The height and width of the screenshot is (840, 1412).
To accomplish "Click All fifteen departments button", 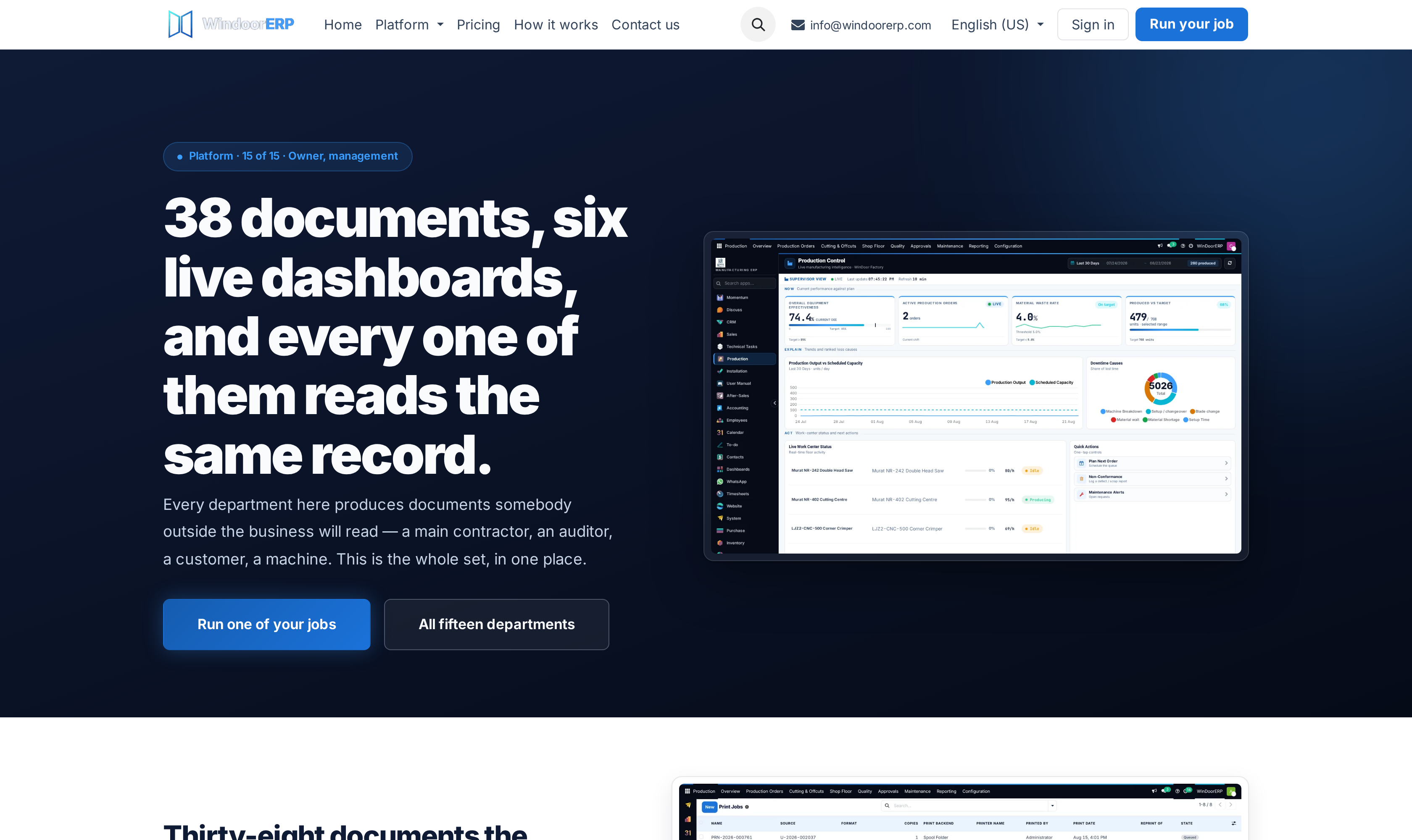I will 496,624.
